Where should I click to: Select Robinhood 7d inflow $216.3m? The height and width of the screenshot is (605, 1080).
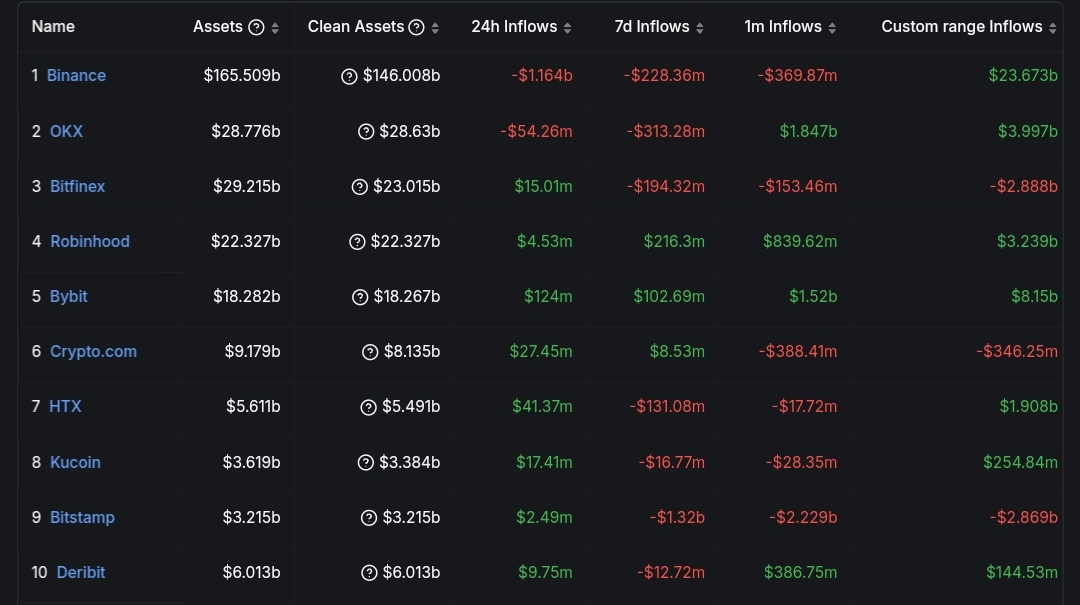674,241
